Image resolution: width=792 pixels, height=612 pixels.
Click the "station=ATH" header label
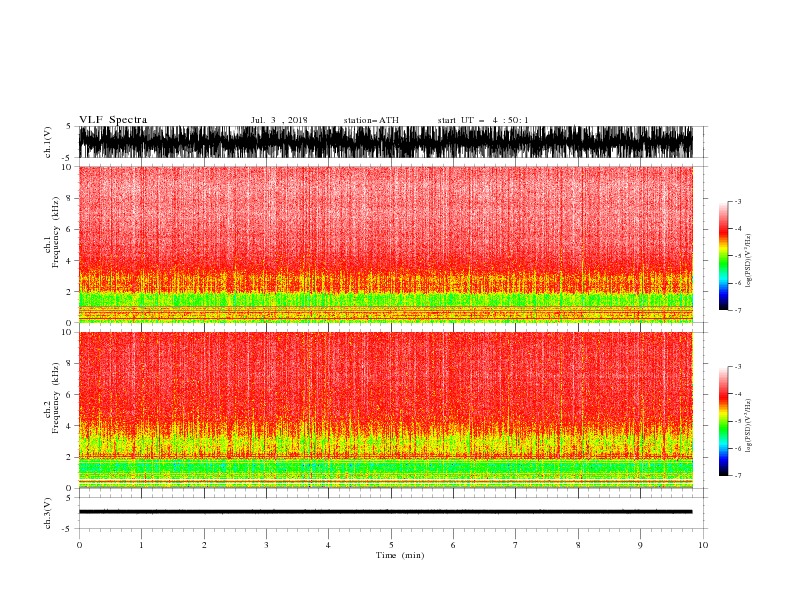[x=371, y=120]
